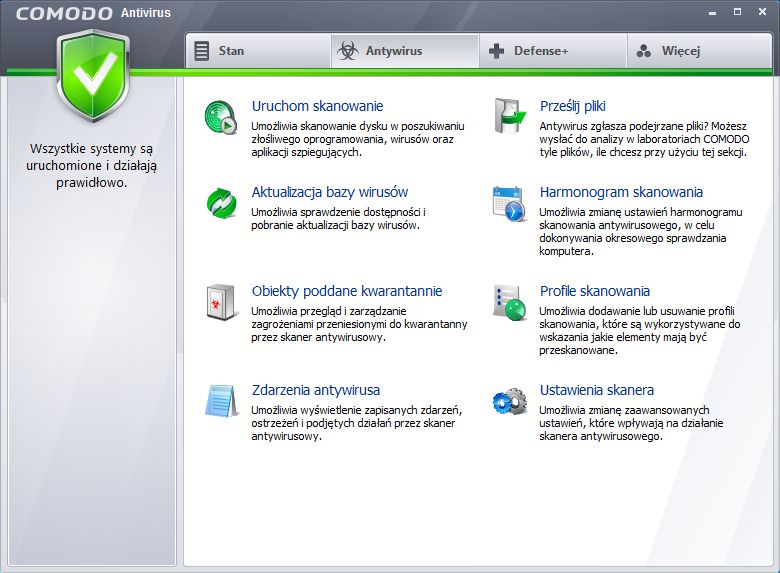This screenshot has height=573, width=780.
Task: Click the description starting 'Umożliwia sprawdzenie dostępności'
Action: click(x=338, y=219)
